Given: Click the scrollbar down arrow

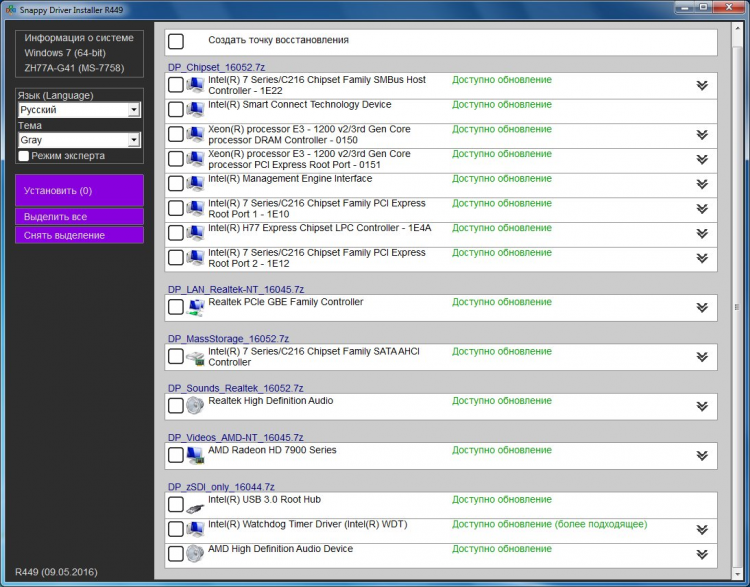Looking at the screenshot, I should (x=737, y=574).
